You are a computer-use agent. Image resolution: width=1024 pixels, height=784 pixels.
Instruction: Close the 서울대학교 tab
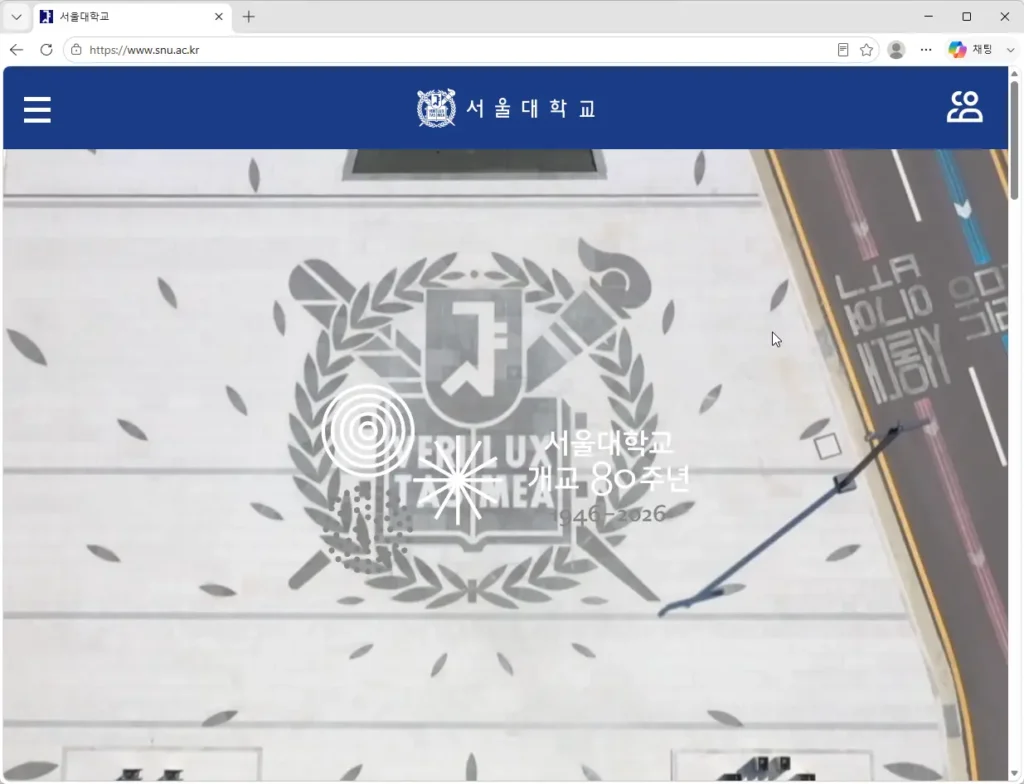tap(219, 17)
